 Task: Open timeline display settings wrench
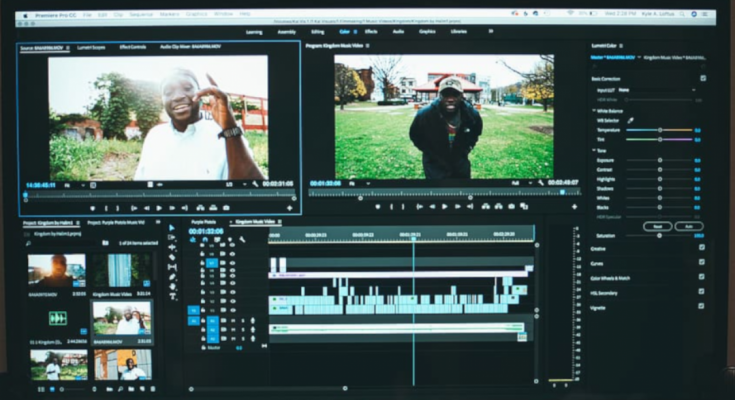click(x=242, y=240)
